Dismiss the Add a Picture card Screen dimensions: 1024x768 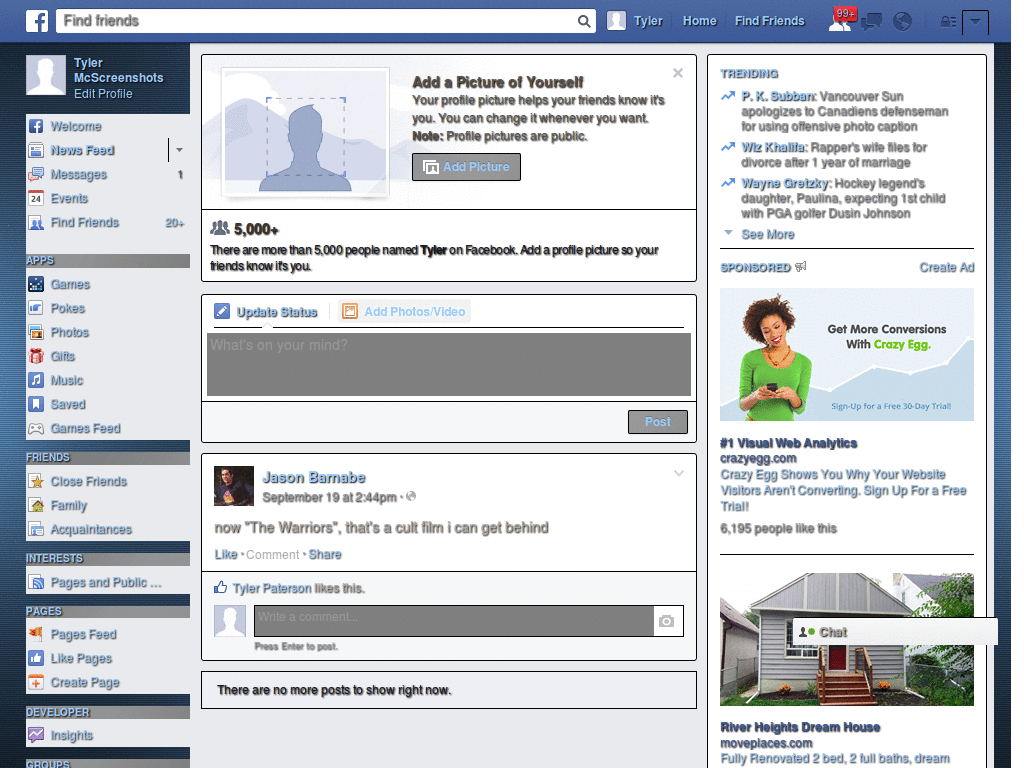click(678, 73)
